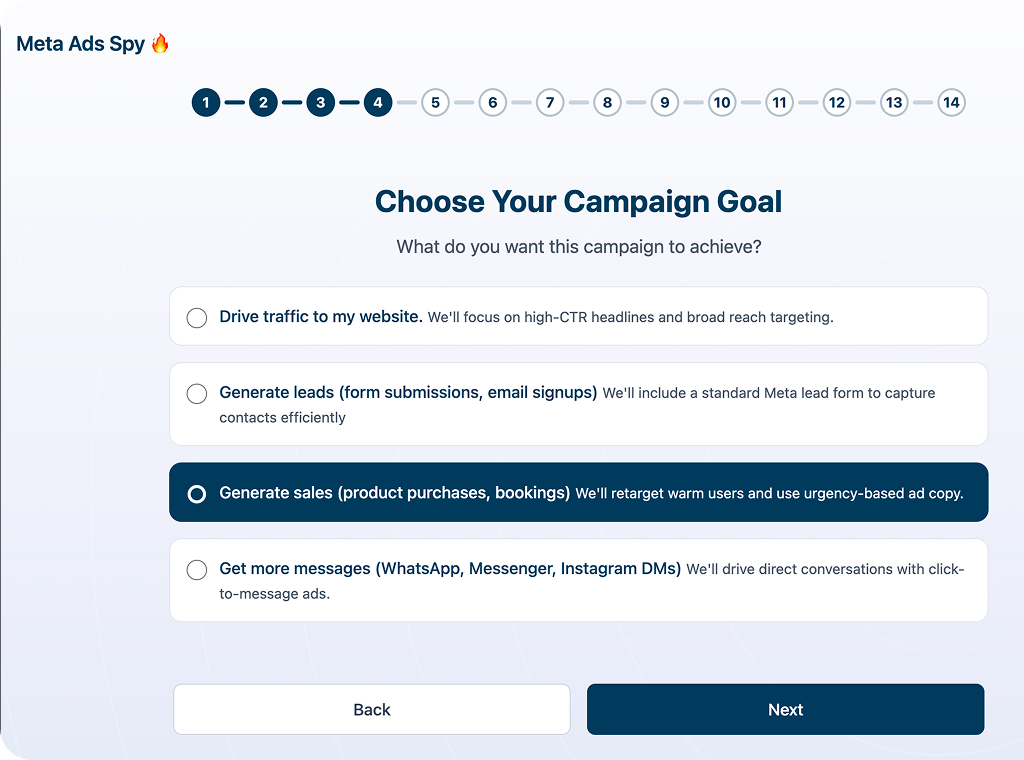
Task: Toggle the Generate sales radio option
Action: coord(197,493)
